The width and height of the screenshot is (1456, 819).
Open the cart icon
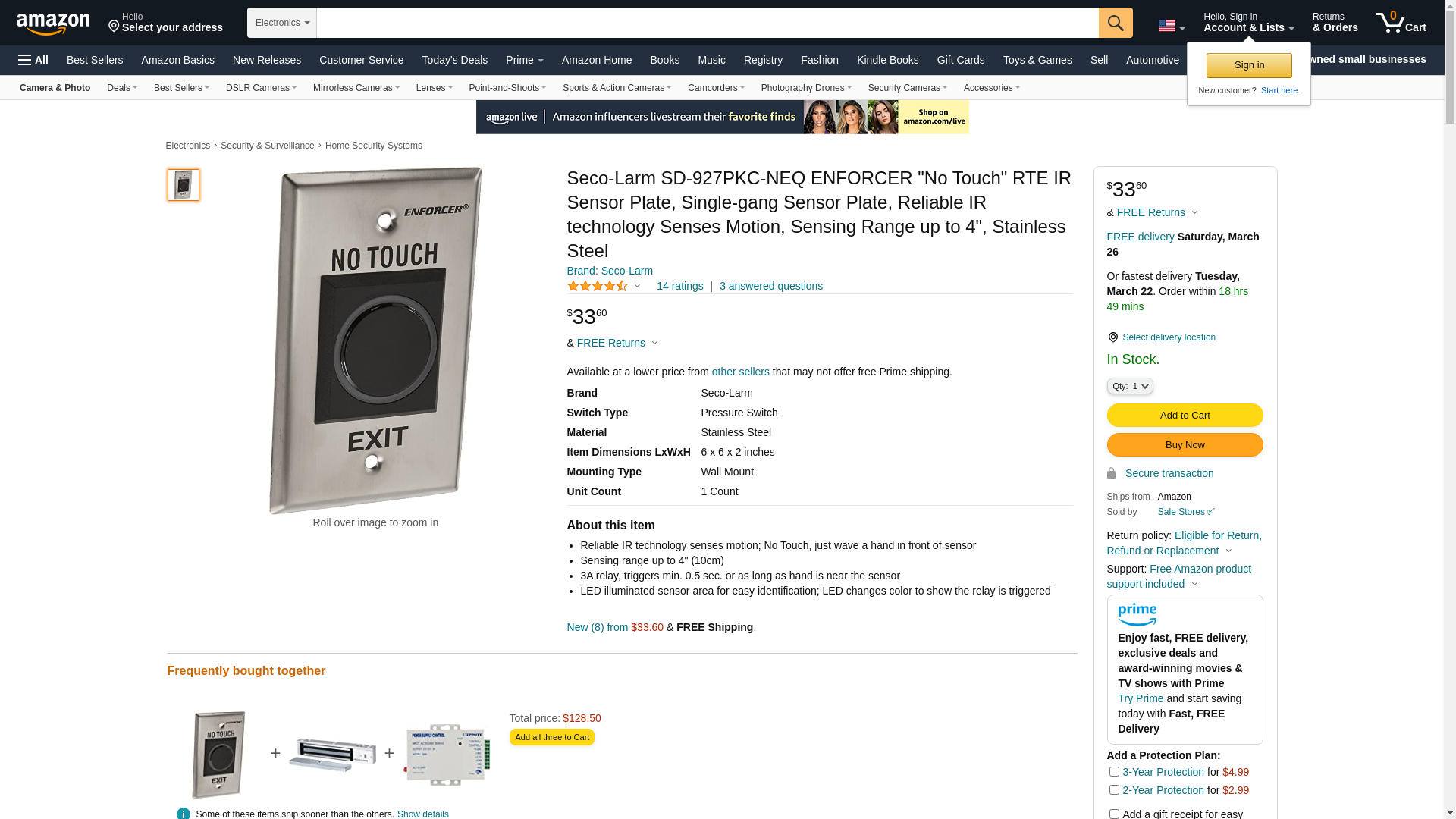[x=1401, y=22]
